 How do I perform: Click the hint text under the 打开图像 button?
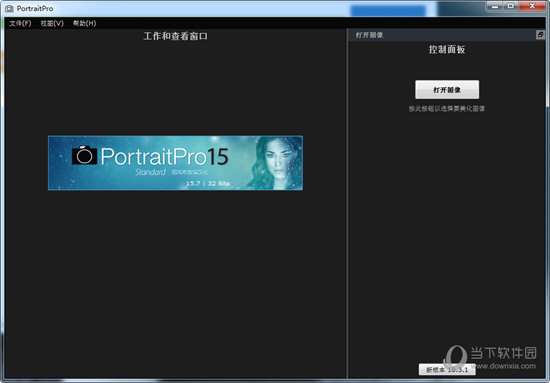pos(447,109)
